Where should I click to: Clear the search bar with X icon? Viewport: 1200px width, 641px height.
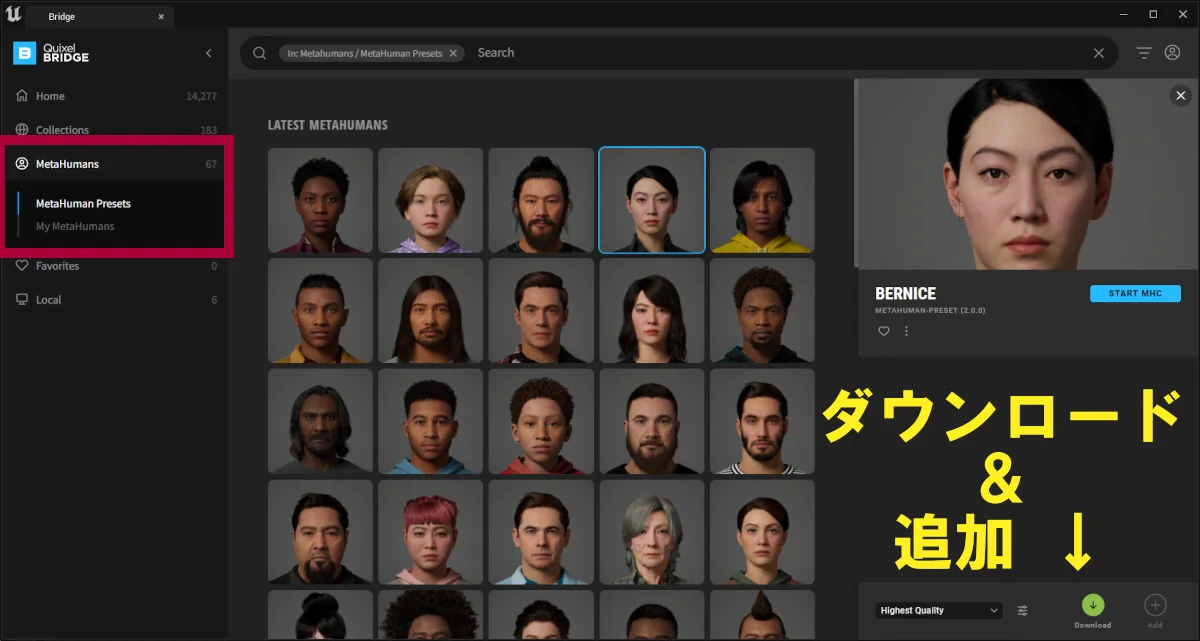(x=1099, y=53)
